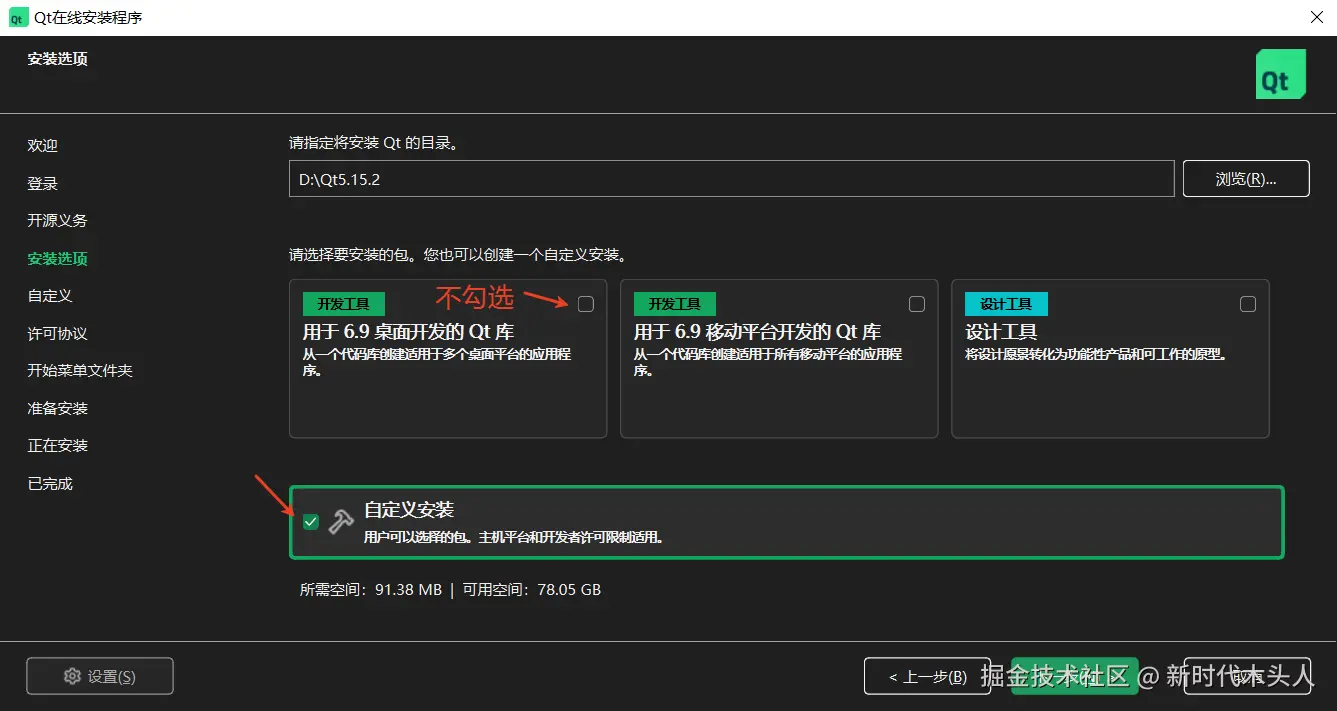
Task: Click 开发工具 badge on desktop card
Action: coord(343,304)
